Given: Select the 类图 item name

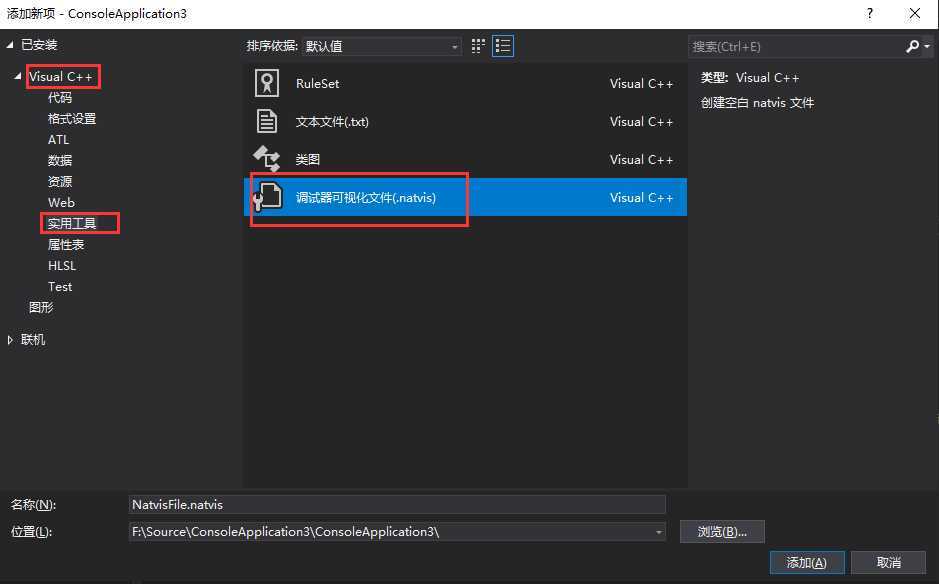Looking at the screenshot, I should click(x=308, y=159).
